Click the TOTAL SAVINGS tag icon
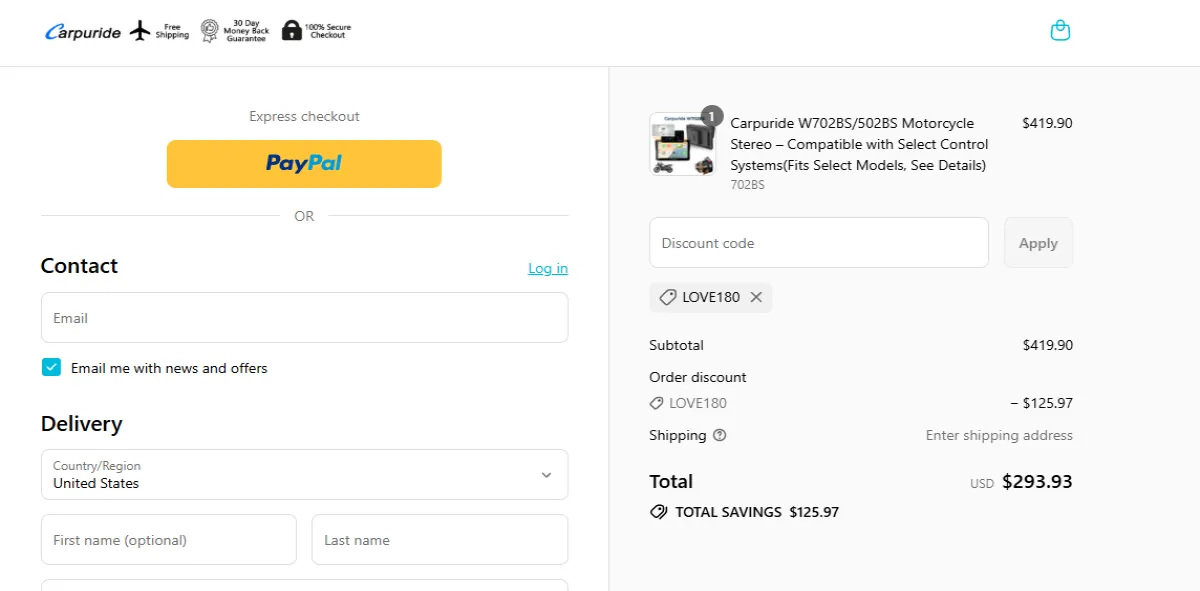1200x591 pixels. [658, 511]
